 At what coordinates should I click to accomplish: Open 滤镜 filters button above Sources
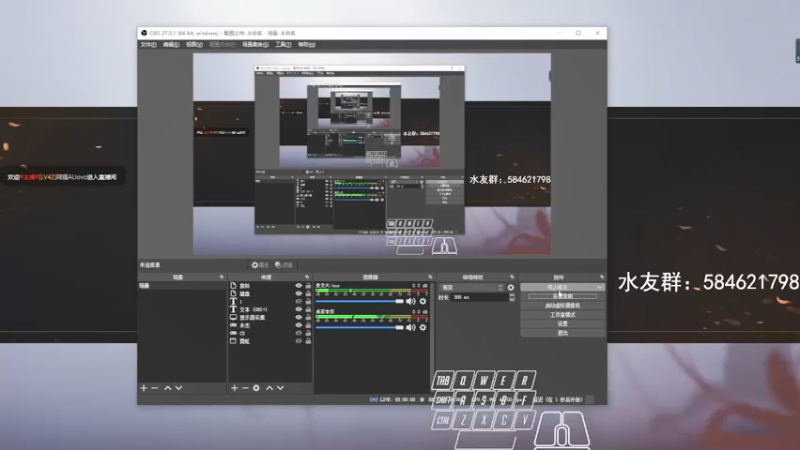click(284, 265)
